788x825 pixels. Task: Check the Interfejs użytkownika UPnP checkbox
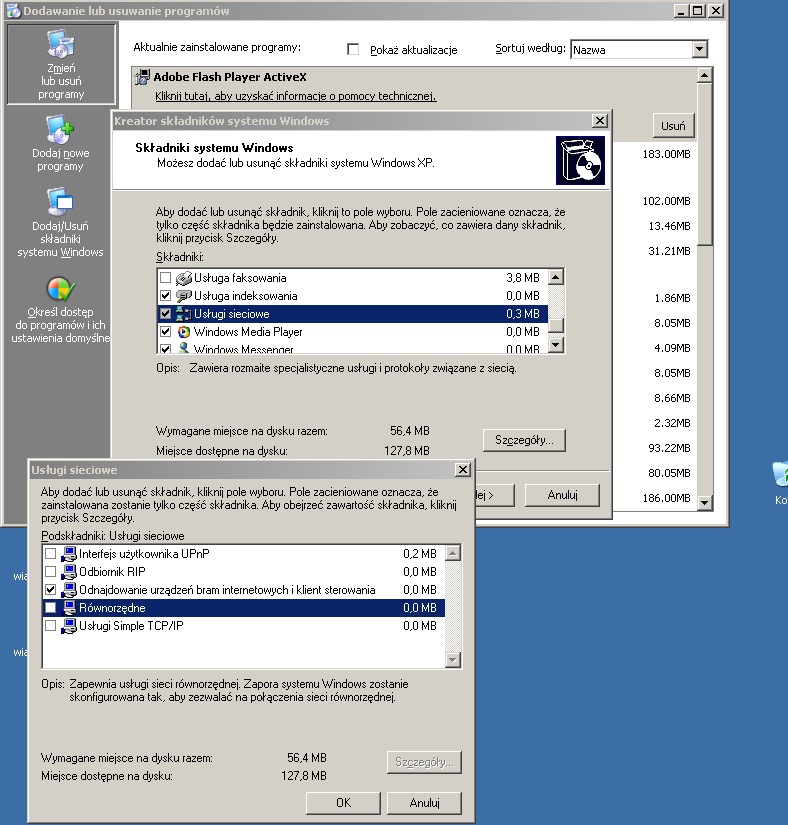pyautogui.click(x=50, y=554)
